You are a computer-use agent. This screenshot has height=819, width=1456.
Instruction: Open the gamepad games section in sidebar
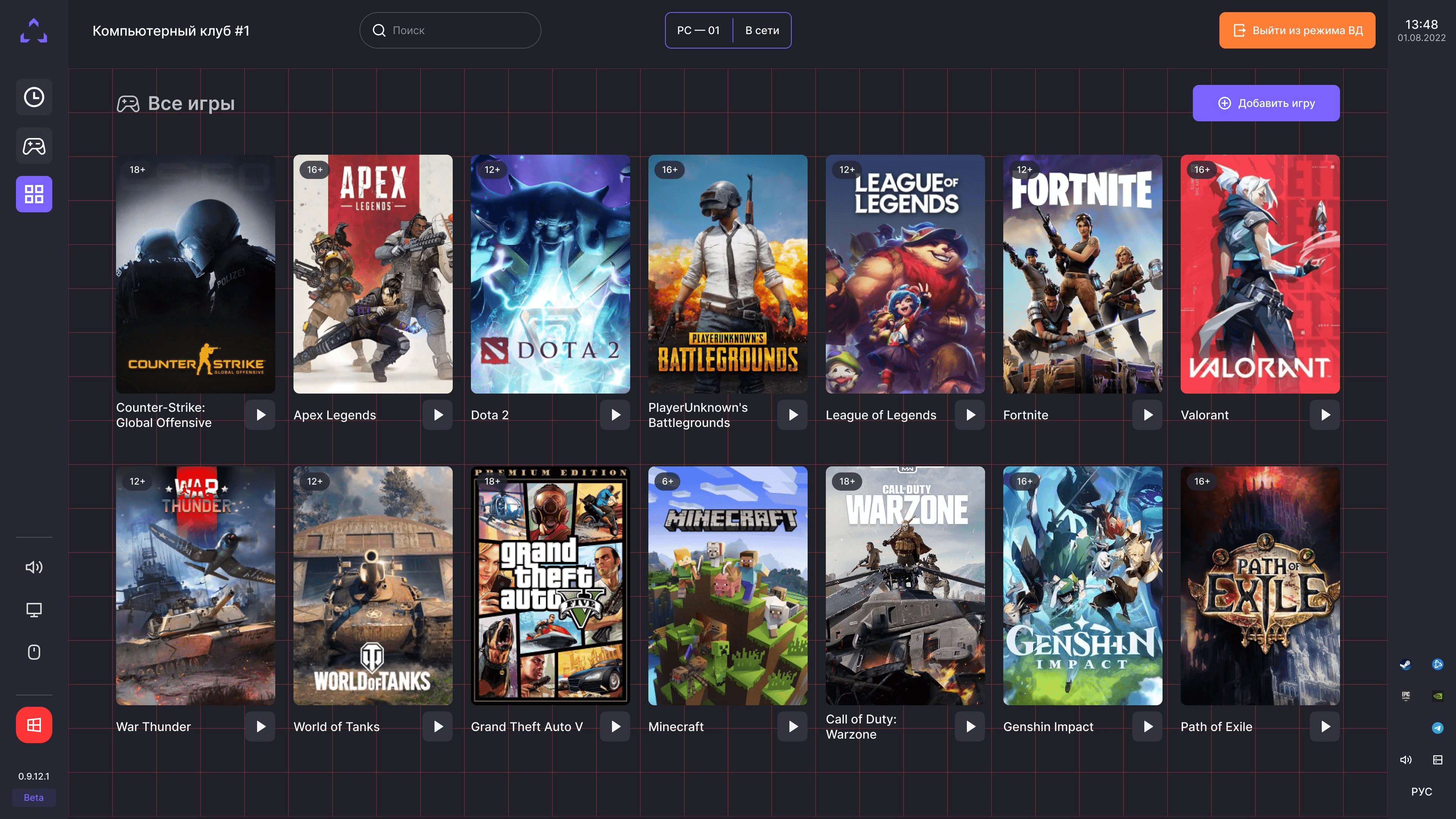(34, 146)
